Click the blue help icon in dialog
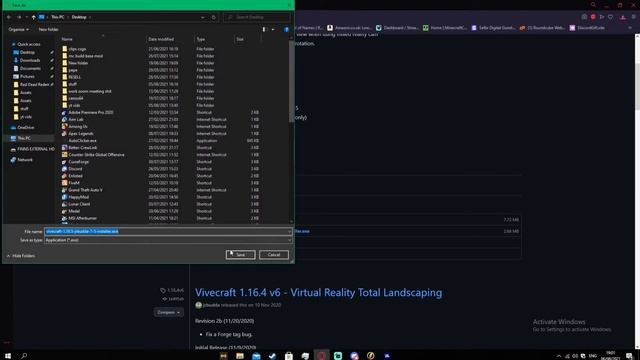 287,29
